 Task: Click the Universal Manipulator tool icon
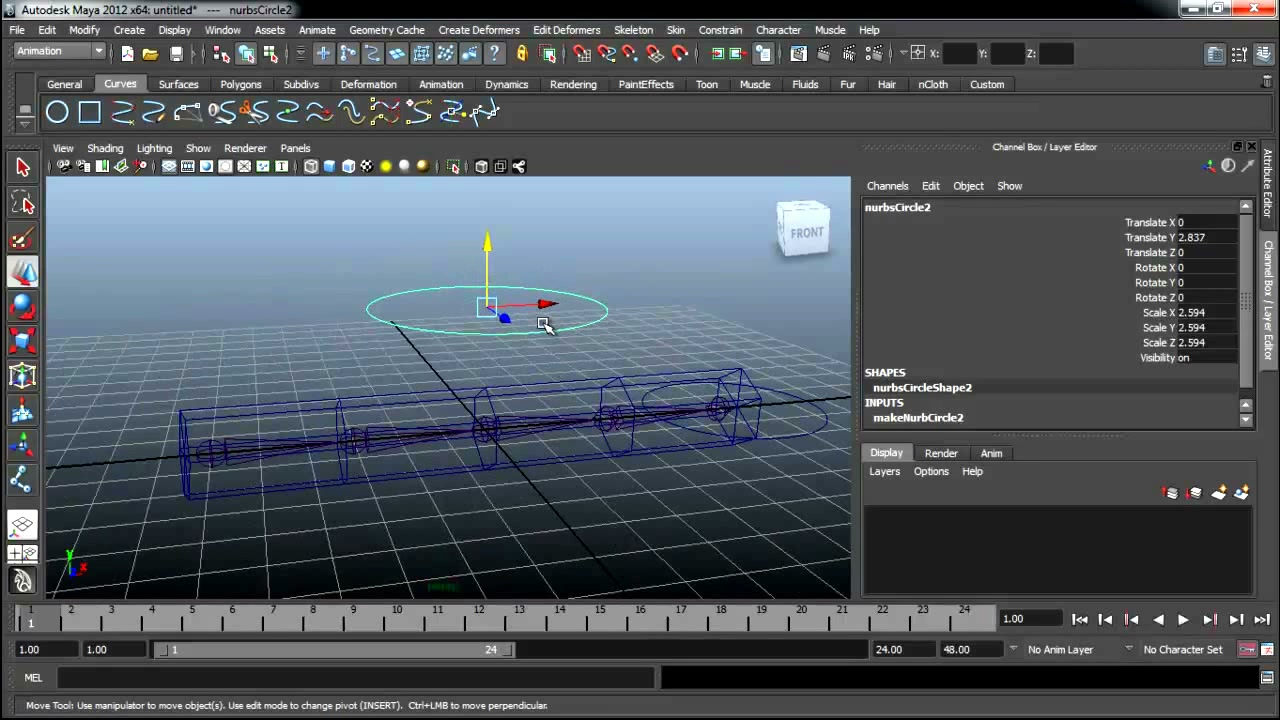(x=22, y=376)
